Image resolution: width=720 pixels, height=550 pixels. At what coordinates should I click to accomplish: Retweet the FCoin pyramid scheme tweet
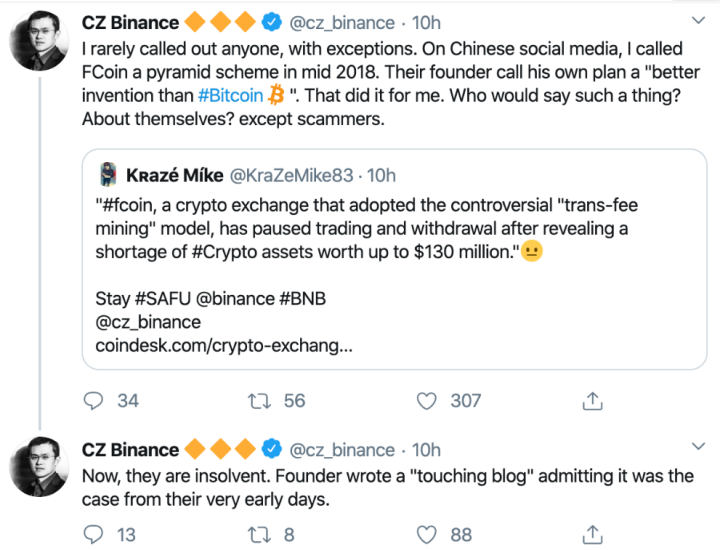[261, 401]
